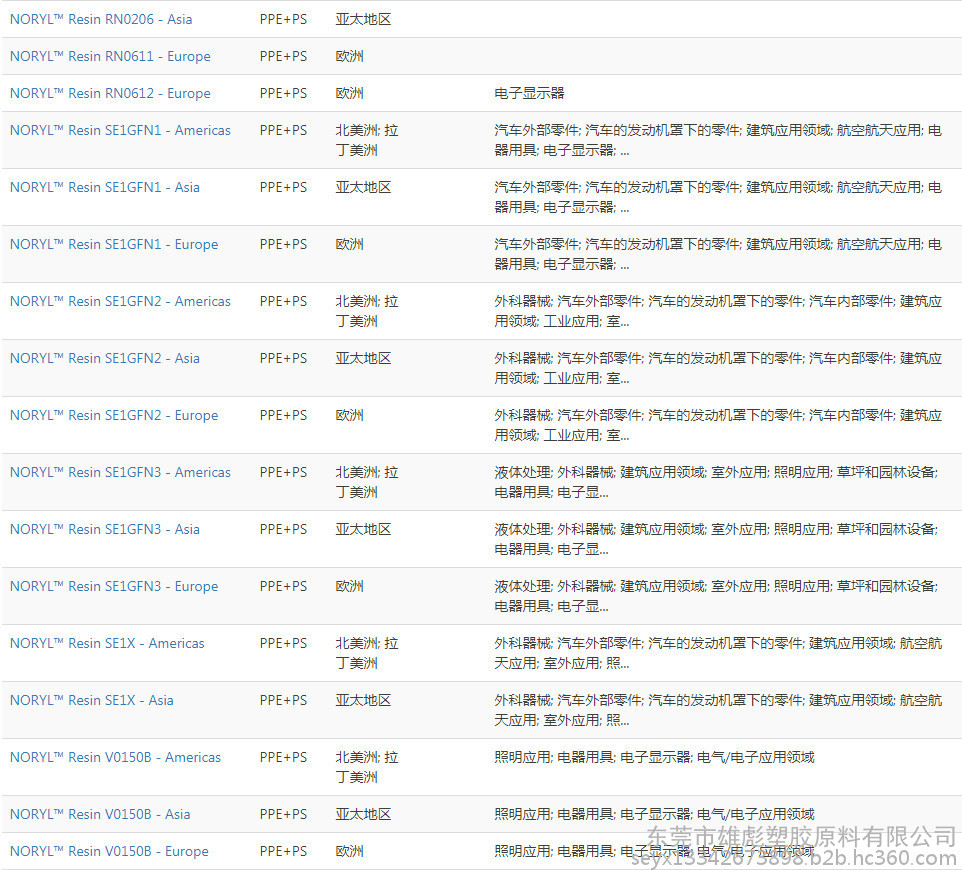
Task: Open NORYL Resin SE1GFN1 - Americas link
Action: pyautogui.click(x=120, y=131)
